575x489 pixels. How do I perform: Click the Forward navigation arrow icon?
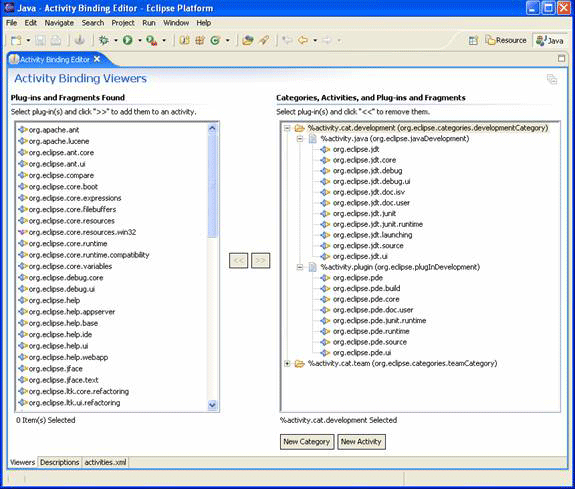tap(327, 40)
